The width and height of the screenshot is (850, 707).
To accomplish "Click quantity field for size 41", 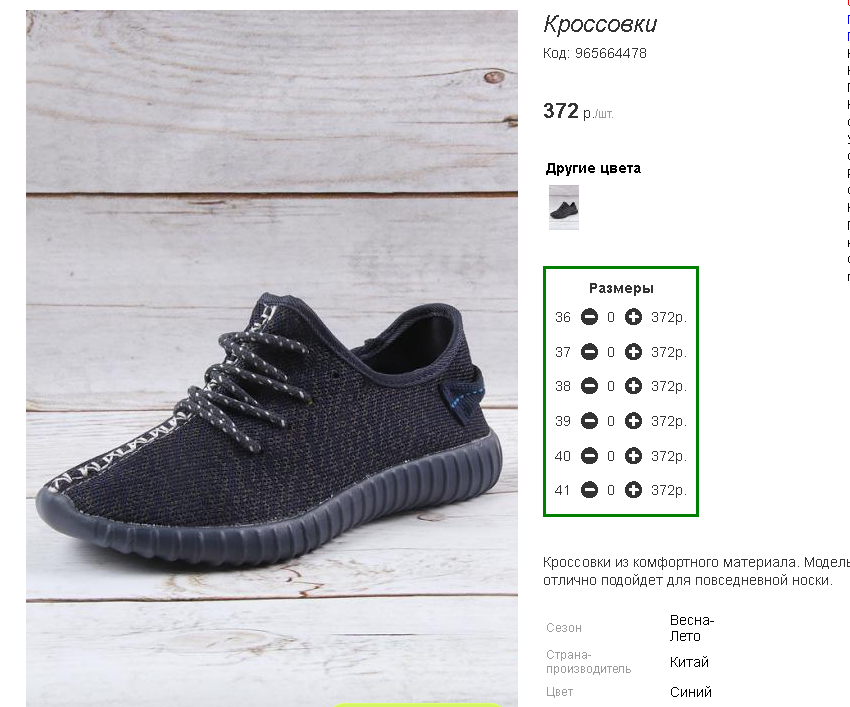I will click(x=611, y=490).
